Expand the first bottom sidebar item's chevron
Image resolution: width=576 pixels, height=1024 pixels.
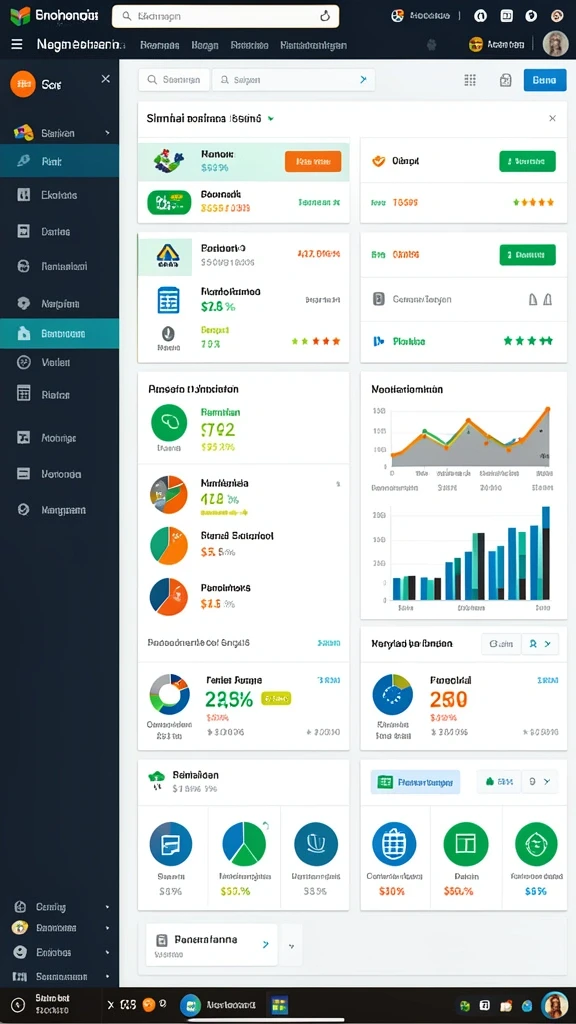pyautogui.click(x=107, y=907)
